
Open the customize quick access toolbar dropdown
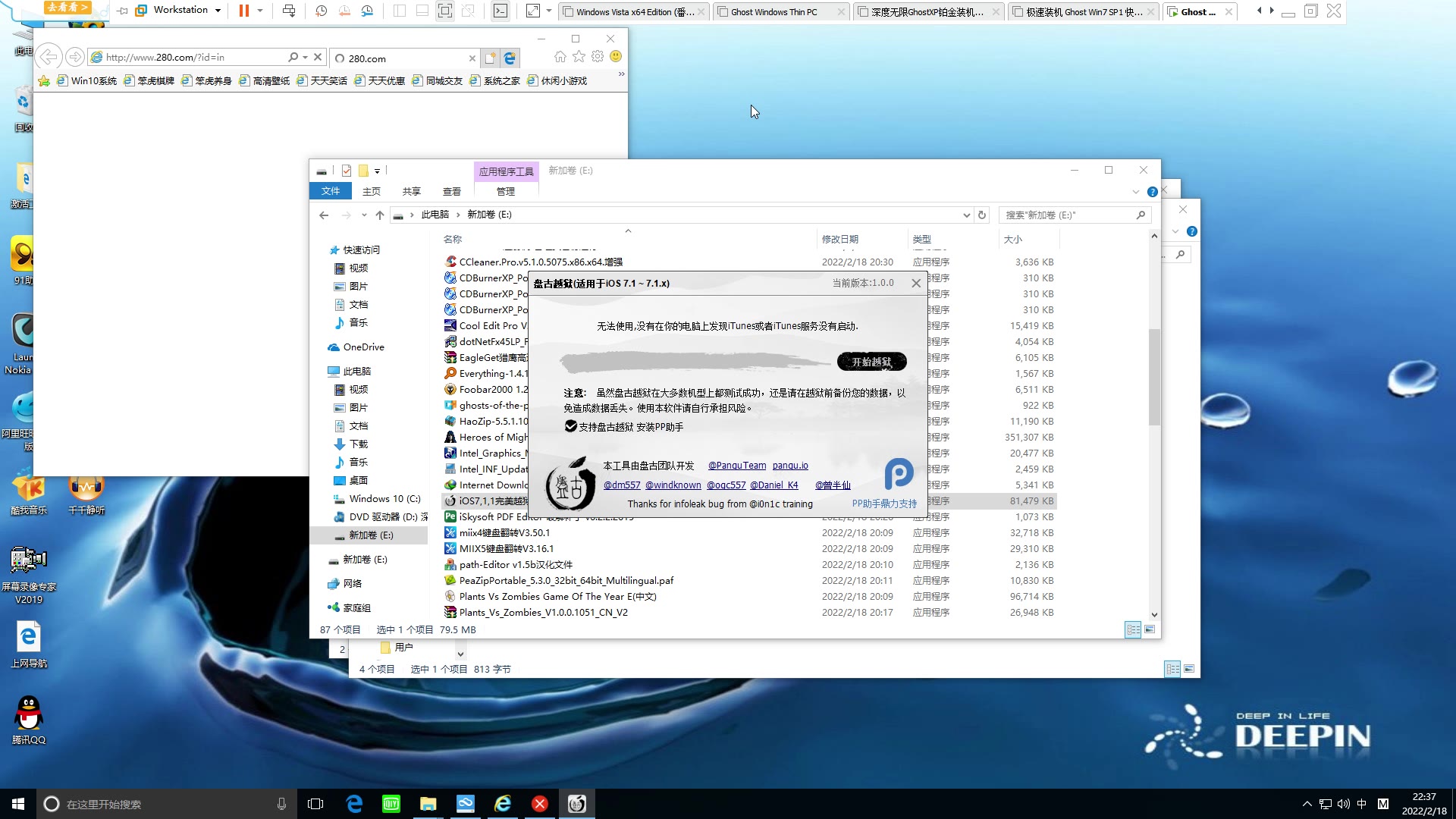pos(378,171)
